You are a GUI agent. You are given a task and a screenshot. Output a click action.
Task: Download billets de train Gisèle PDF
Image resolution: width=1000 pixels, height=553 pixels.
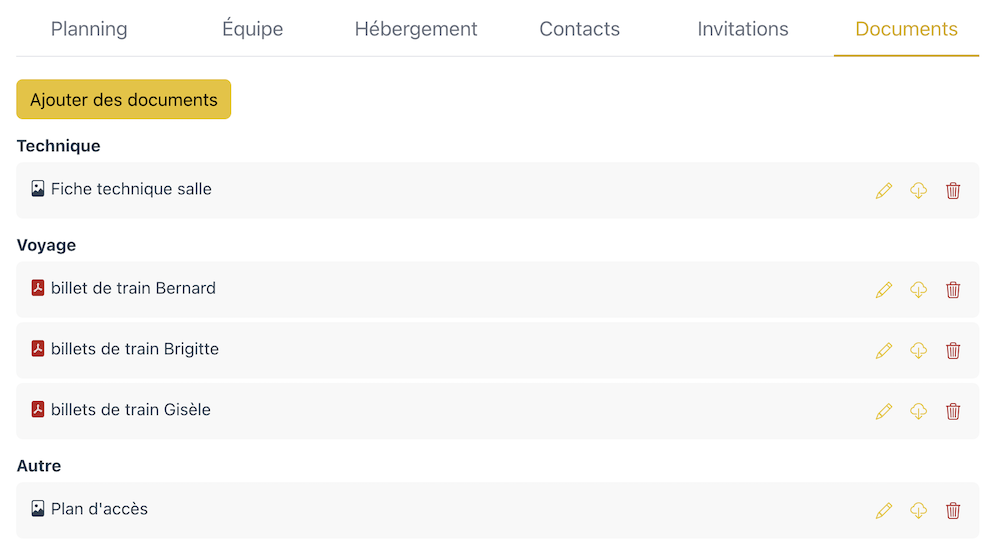tap(918, 411)
